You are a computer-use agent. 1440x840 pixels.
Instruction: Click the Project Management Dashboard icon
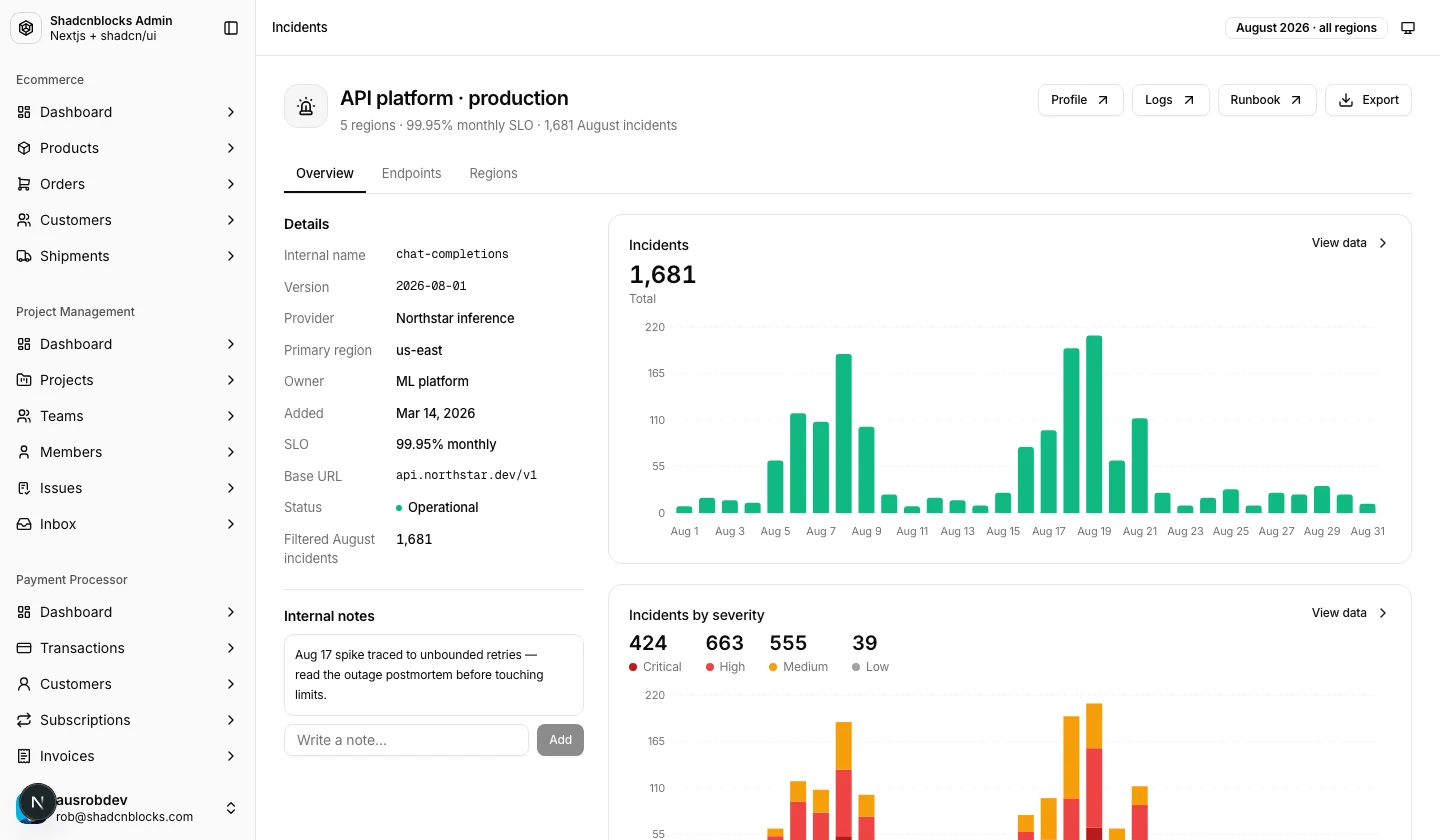pyautogui.click(x=24, y=344)
